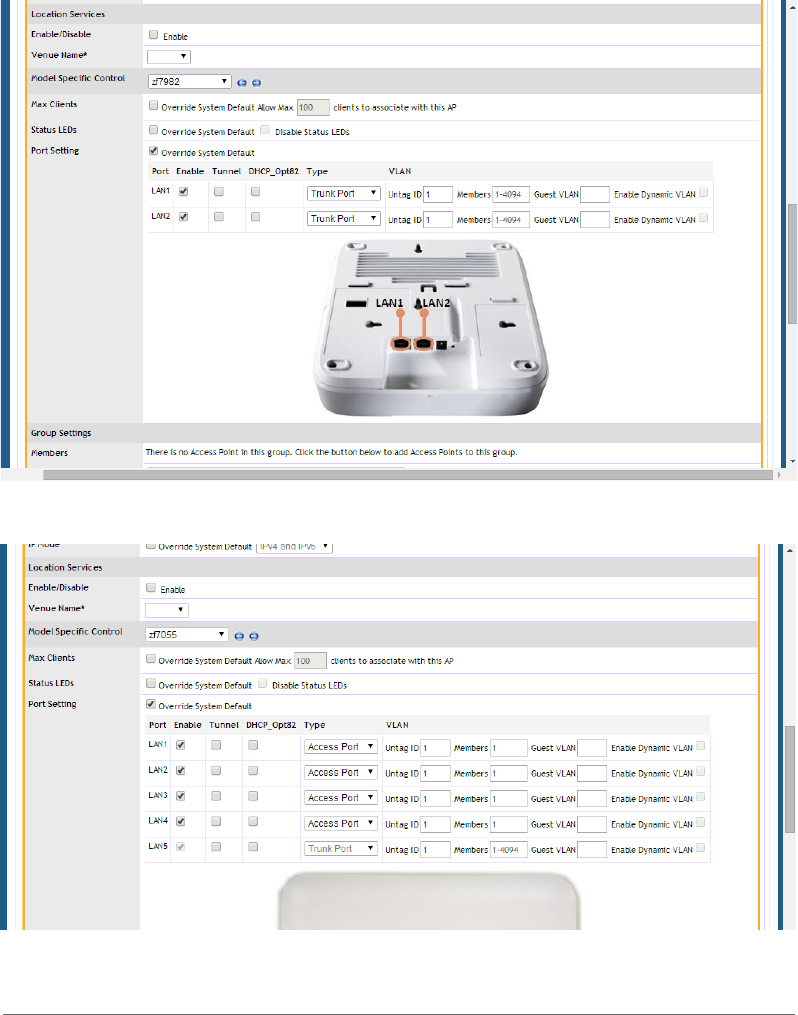The image size is (798, 1015).
Task: Click LAN5 Untag ID field for zf7055
Action: pos(436,850)
